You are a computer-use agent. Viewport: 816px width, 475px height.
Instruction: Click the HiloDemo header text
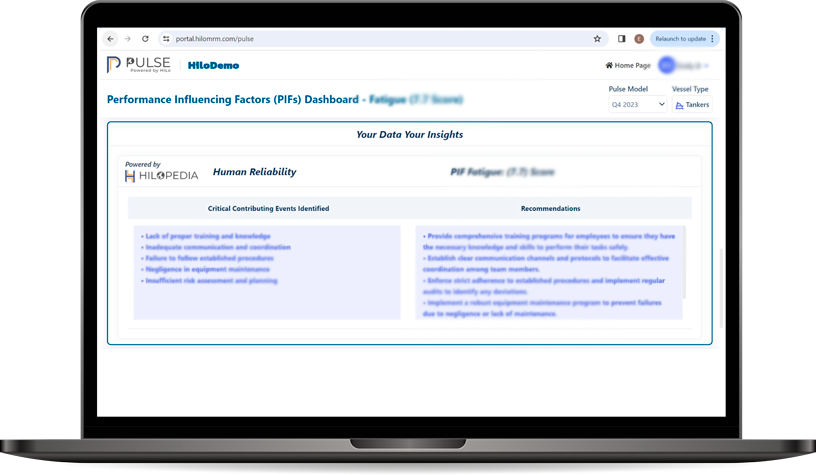point(213,65)
